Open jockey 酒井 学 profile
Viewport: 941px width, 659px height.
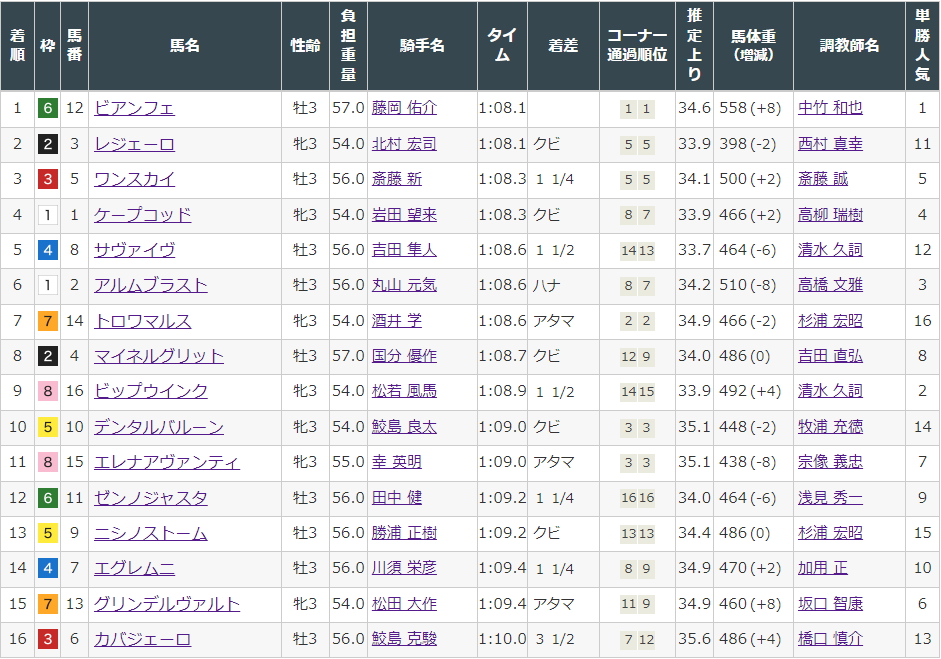tap(397, 320)
